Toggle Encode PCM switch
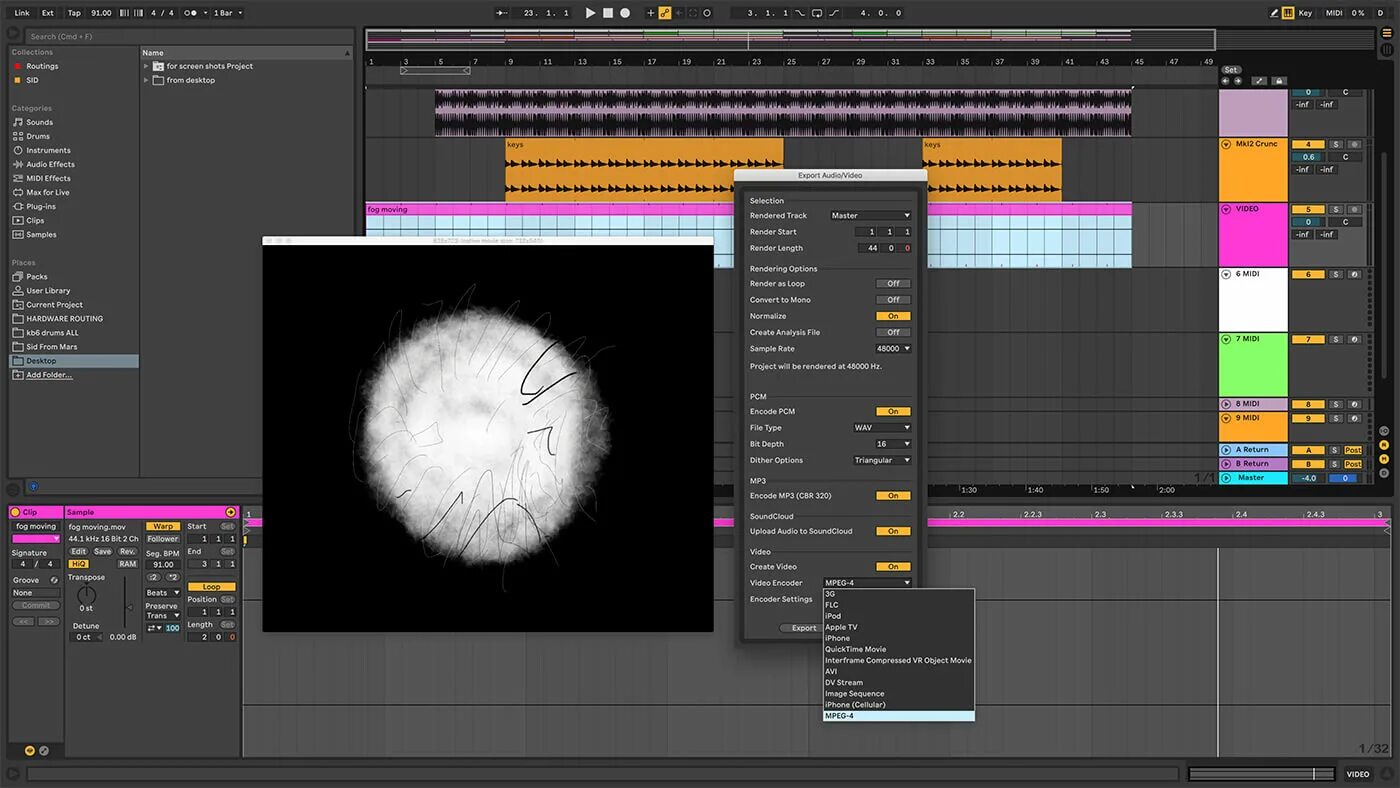Image resolution: width=1400 pixels, height=788 pixels. [893, 411]
